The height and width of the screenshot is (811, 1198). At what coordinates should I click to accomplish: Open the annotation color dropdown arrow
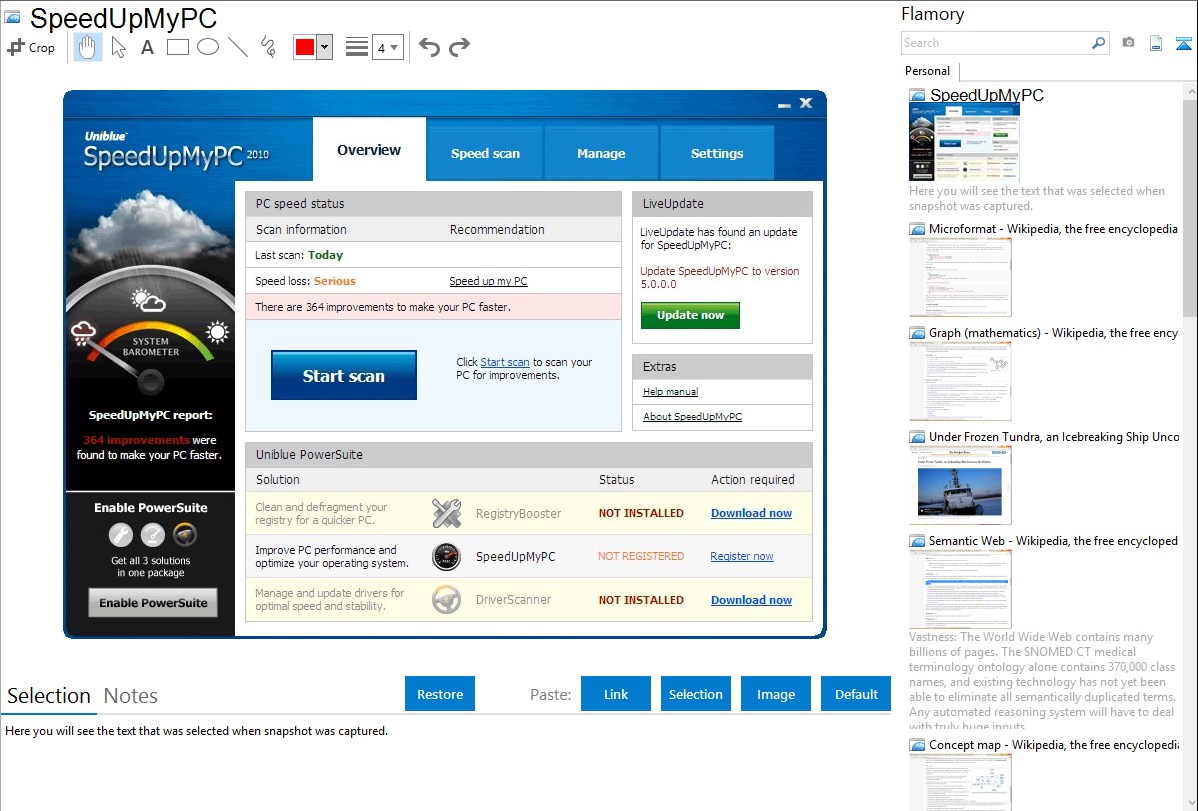(x=325, y=47)
